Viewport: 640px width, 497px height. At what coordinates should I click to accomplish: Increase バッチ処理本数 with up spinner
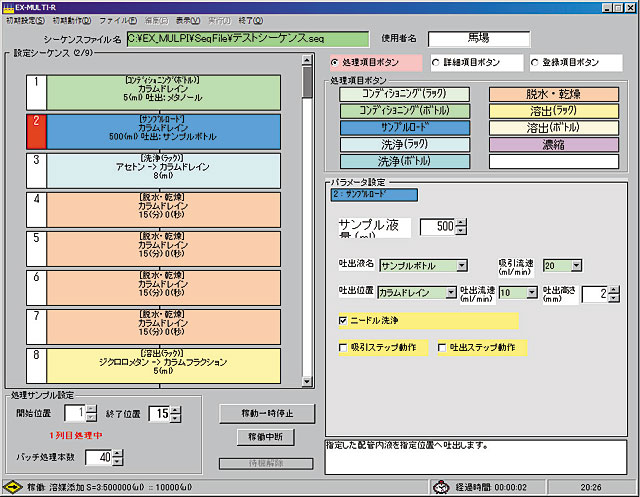click(x=117, y=453)
